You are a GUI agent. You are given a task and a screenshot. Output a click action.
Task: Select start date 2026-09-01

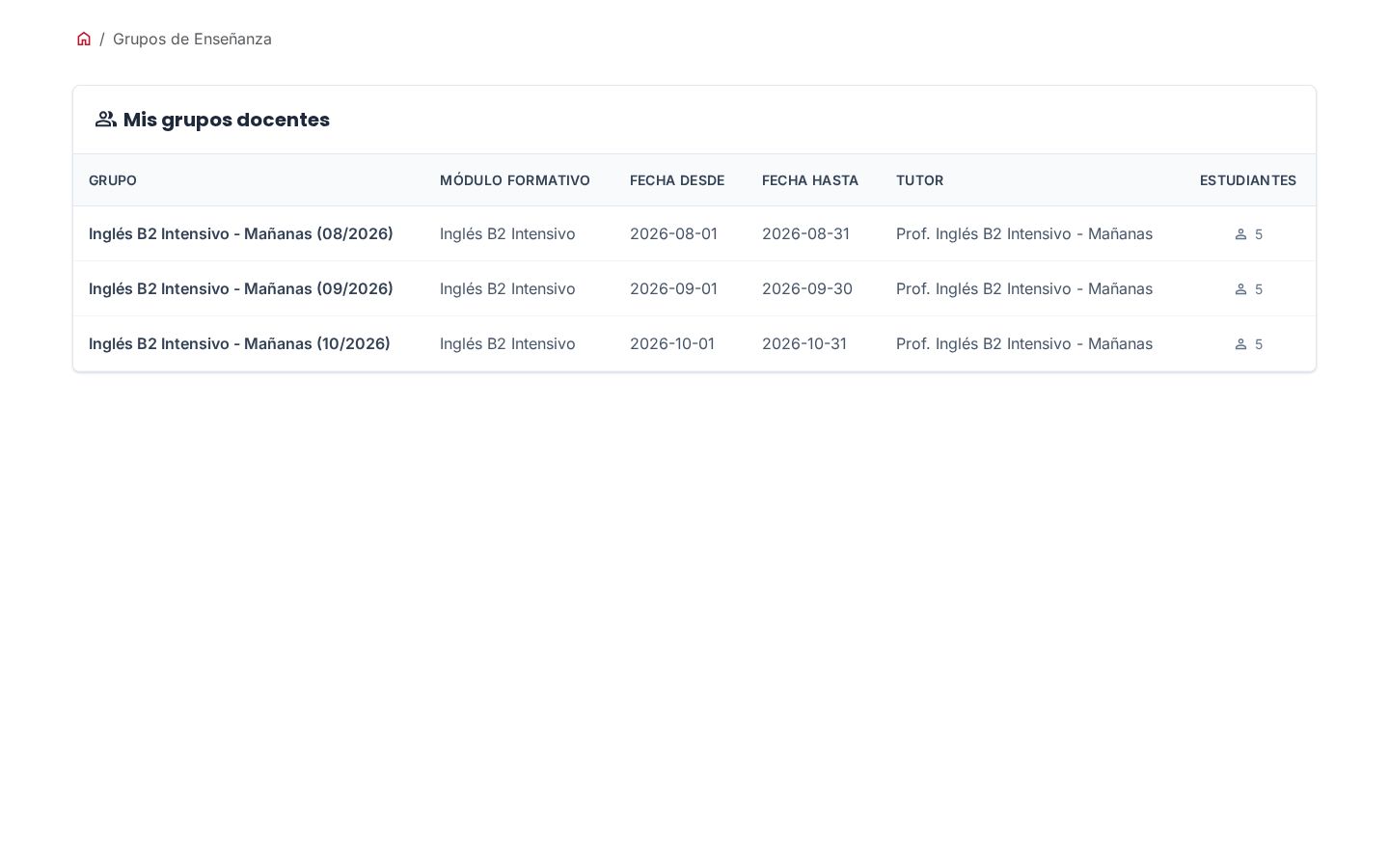(x=673, y=288)
